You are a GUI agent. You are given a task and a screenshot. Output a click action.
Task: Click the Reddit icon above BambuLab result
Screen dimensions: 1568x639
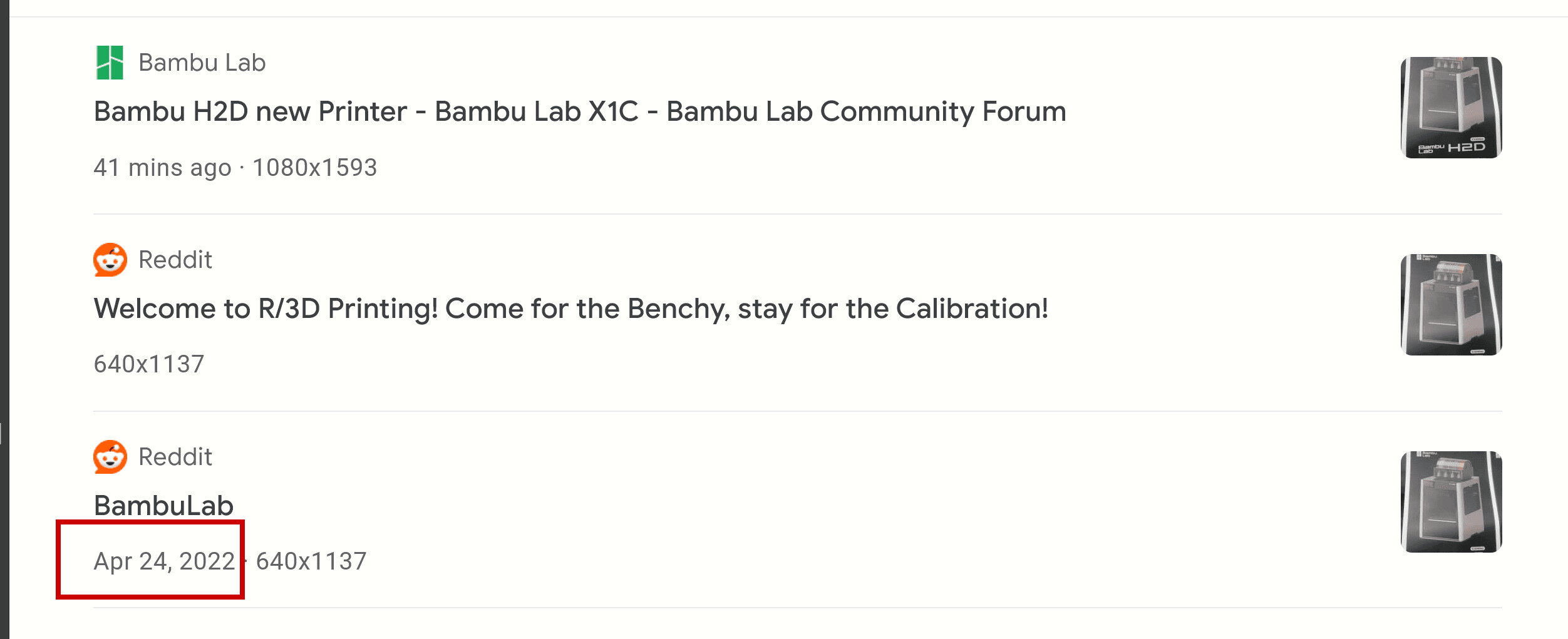tap(110, 457)
